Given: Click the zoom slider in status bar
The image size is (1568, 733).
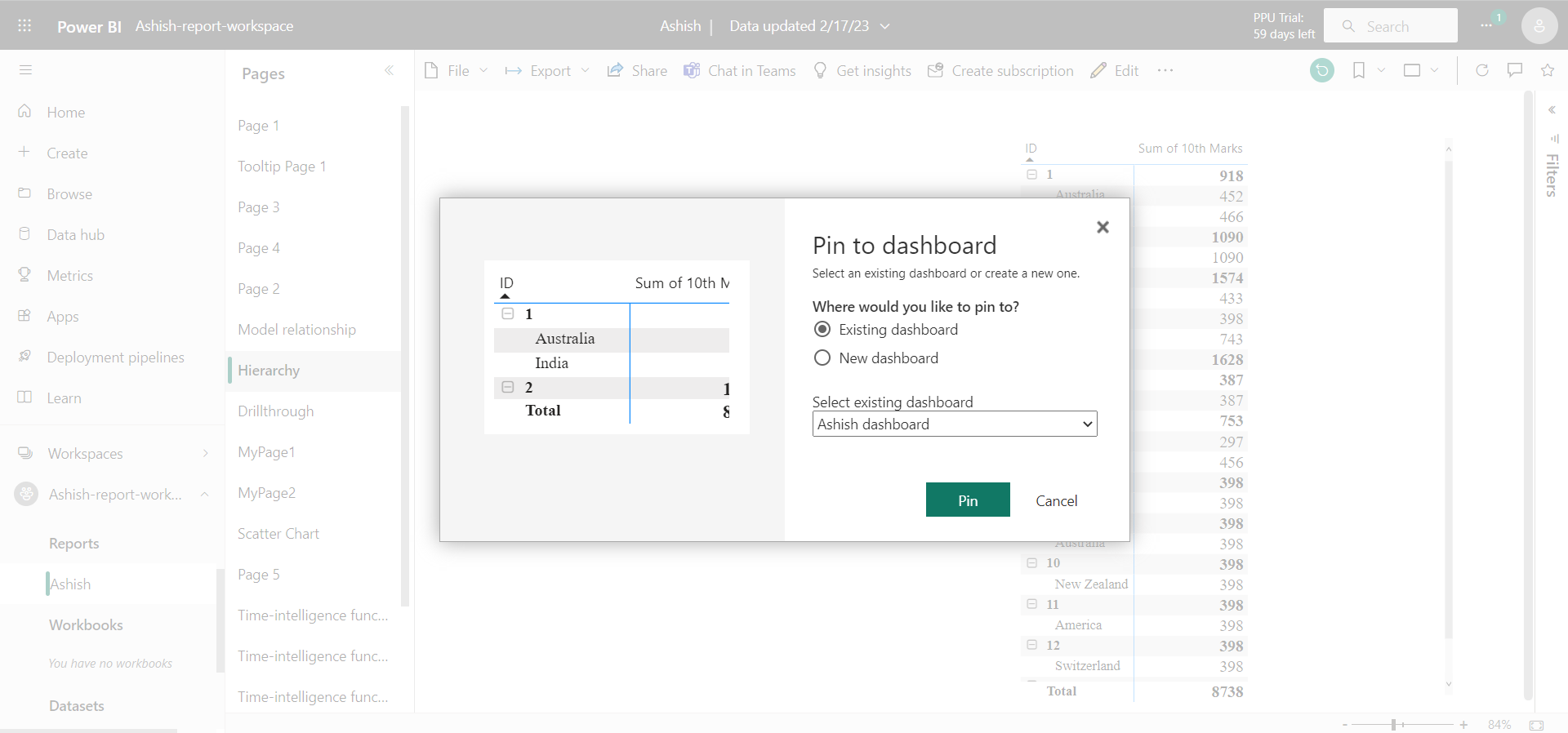Looking at the screenshot, I should tap(1395, 725).
